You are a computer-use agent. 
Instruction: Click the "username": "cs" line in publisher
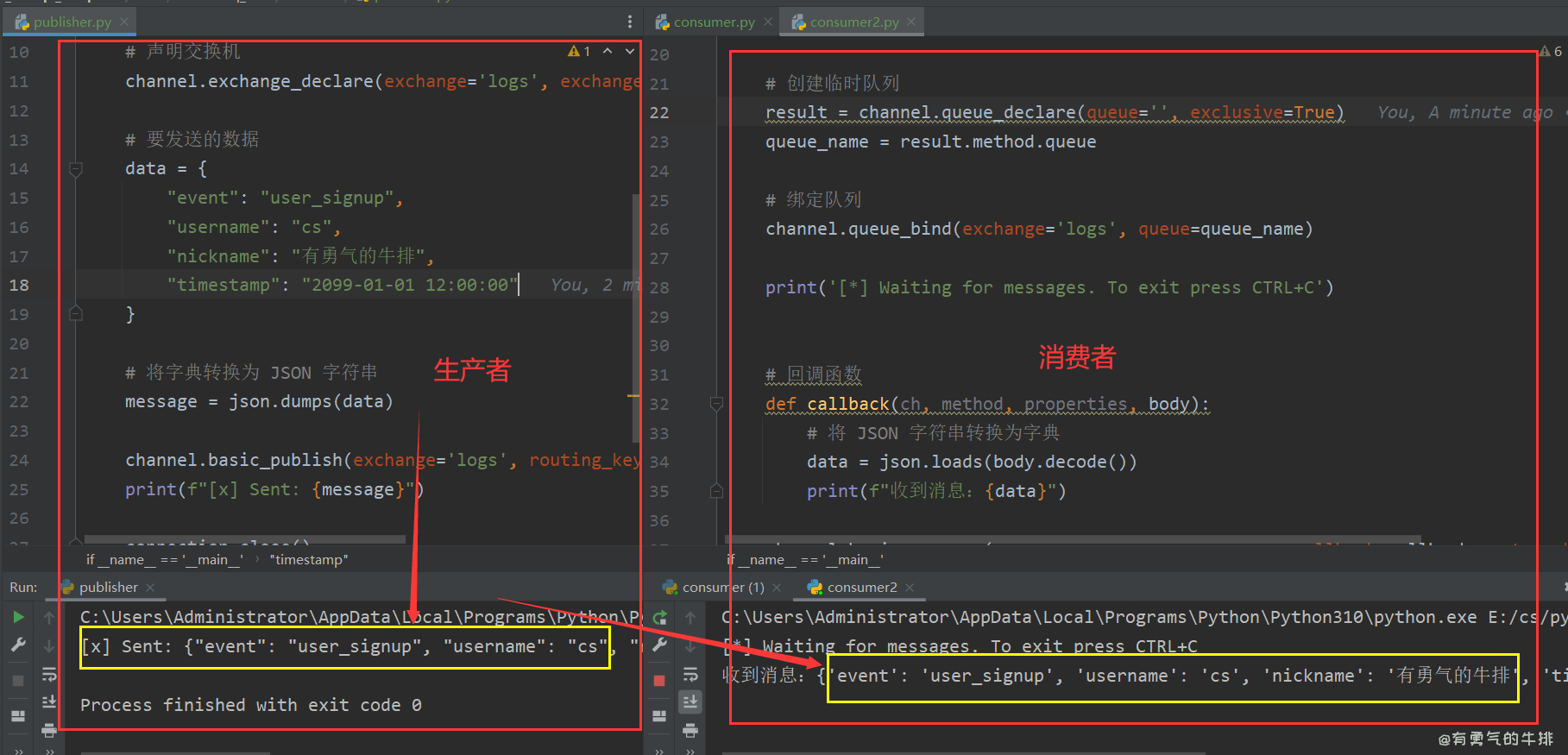pos(254,227)
